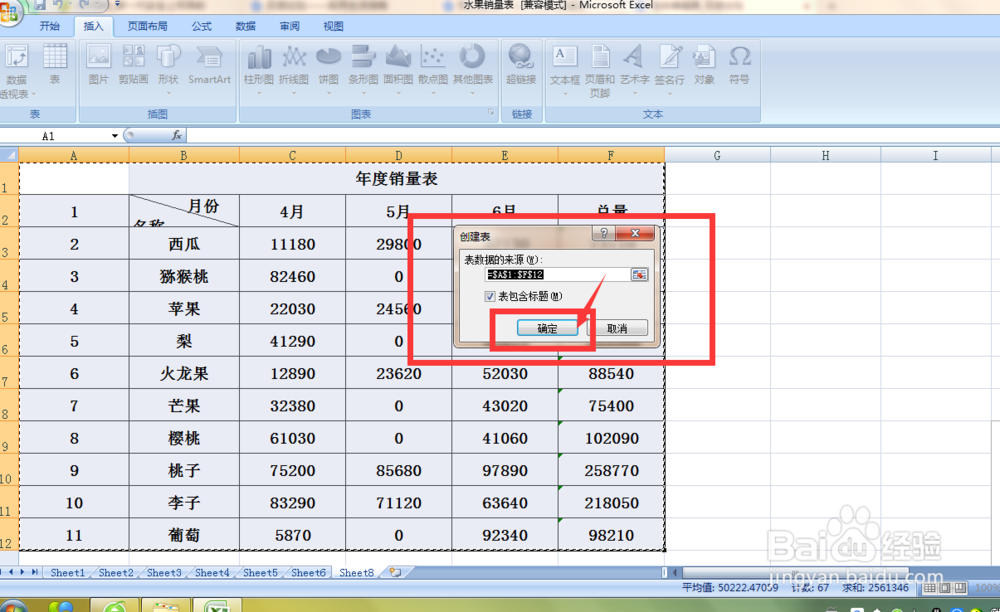
Task: Click the cell containing 火龙果
Action: [184, 373]
